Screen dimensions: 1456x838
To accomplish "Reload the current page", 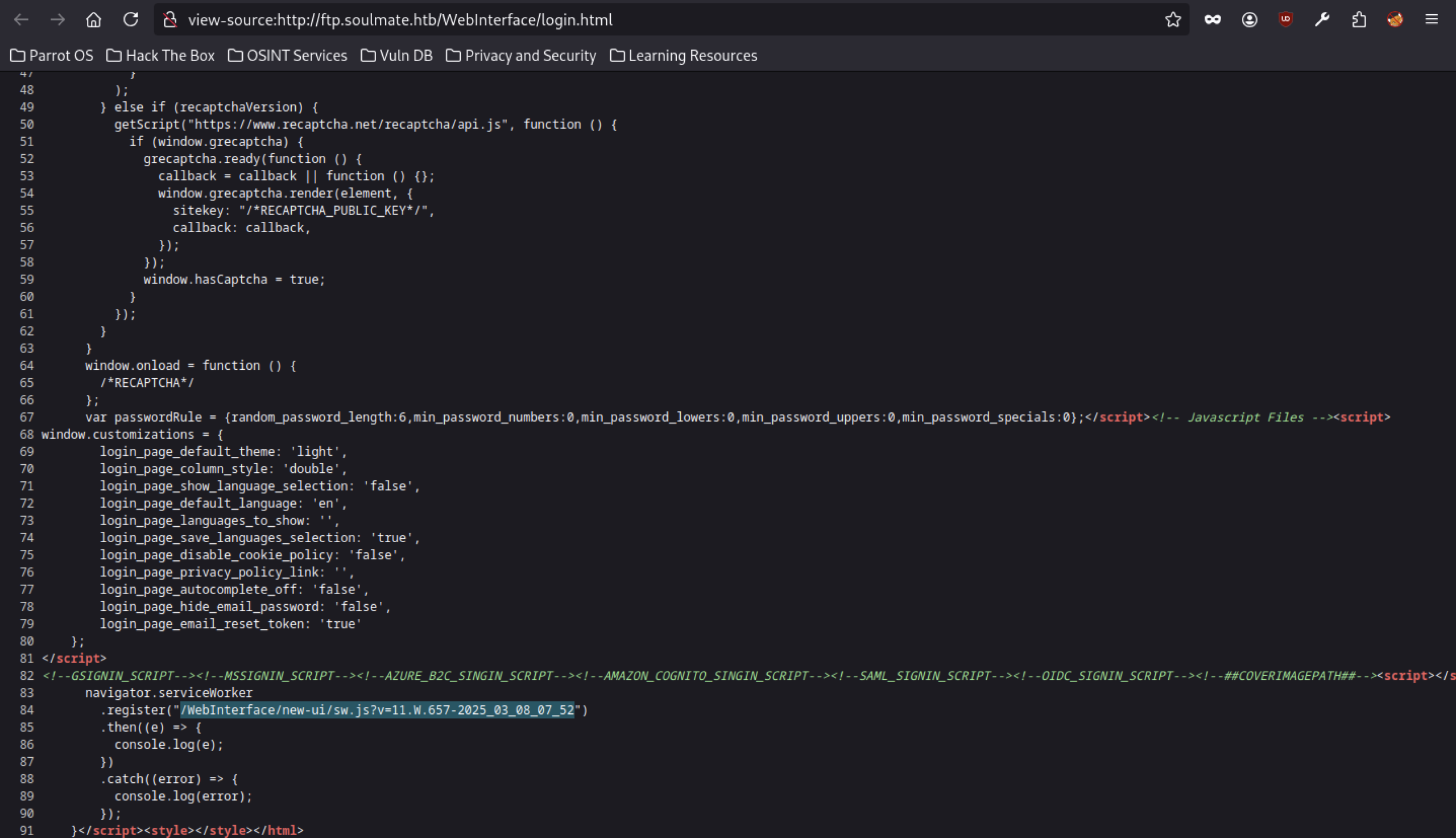I will [131, 19].
